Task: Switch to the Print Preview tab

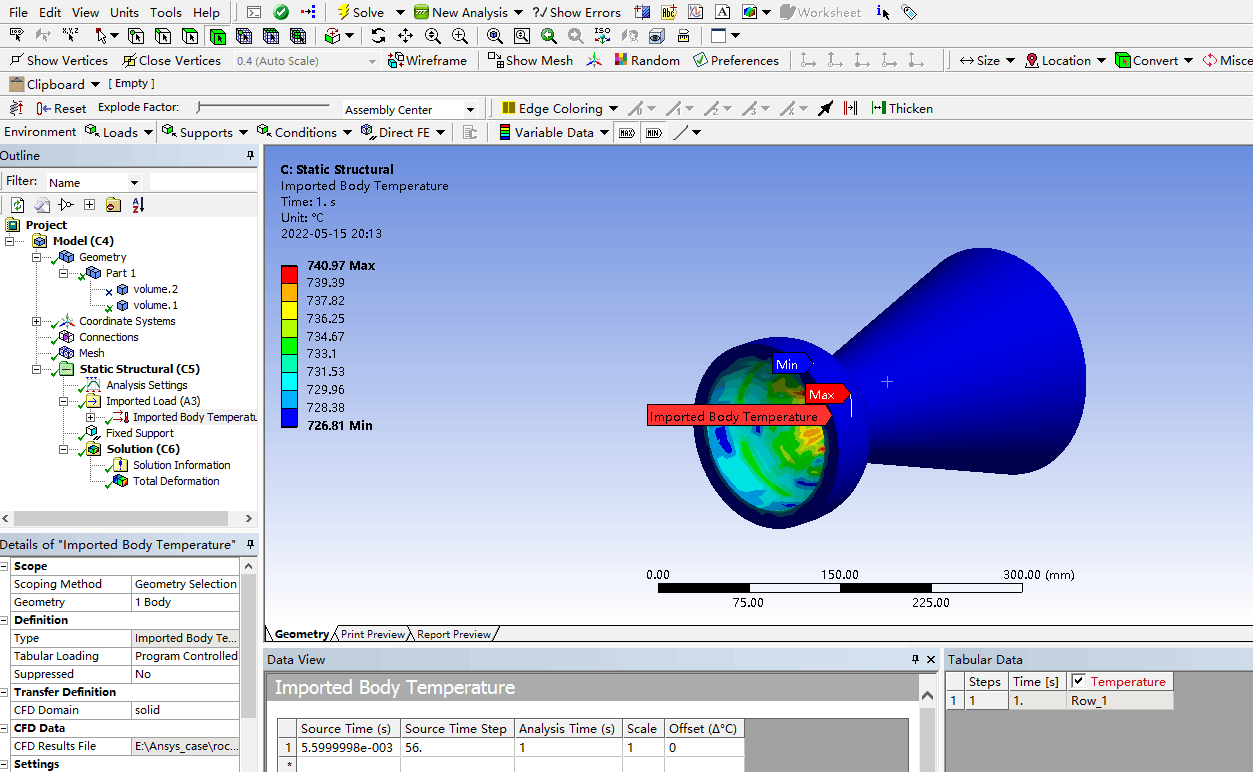Action: pyautogui.click(x=372, y=634)
